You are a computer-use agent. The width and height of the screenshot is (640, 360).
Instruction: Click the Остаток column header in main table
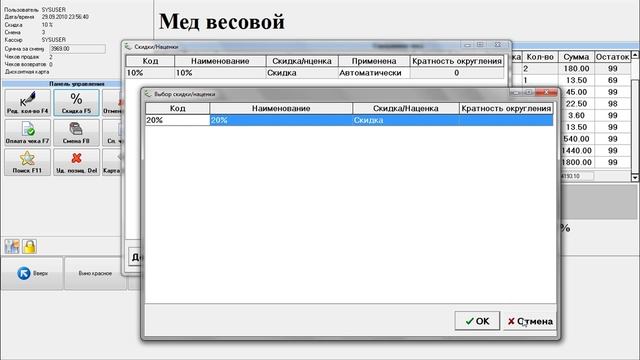(612, 57)
